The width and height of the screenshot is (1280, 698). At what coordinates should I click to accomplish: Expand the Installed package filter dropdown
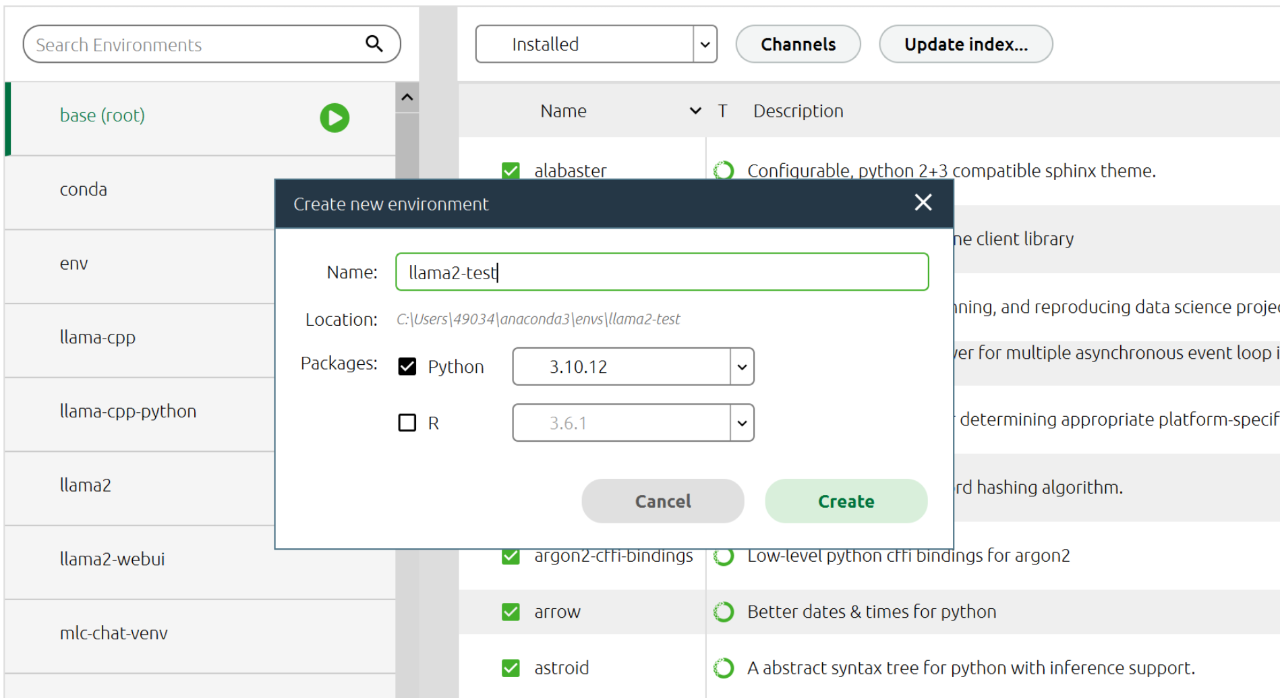705,44
